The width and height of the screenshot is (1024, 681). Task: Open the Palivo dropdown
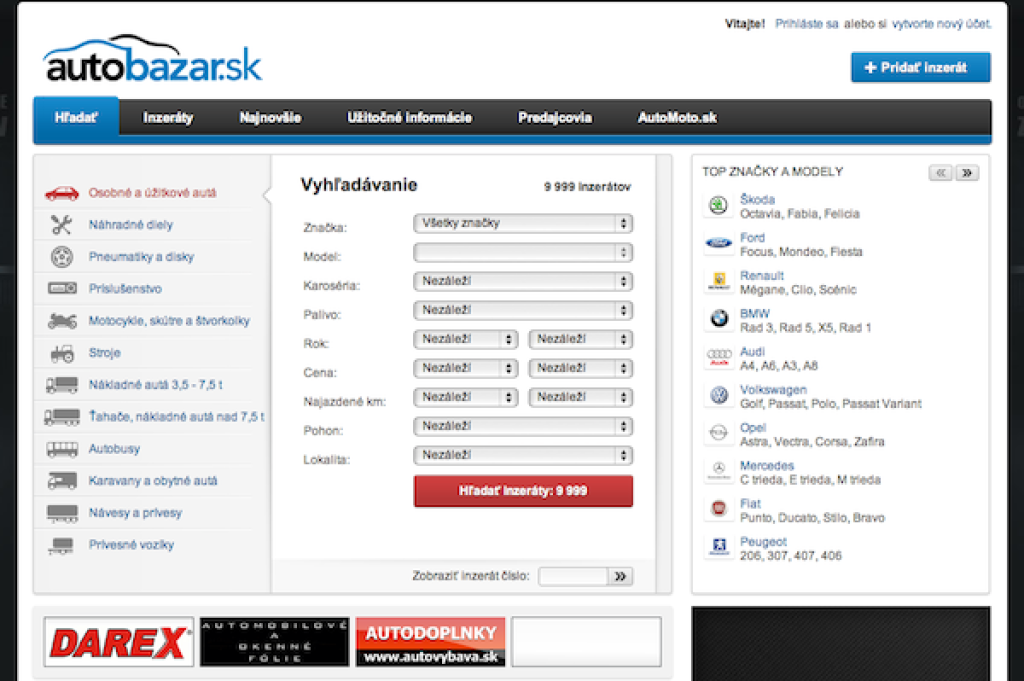coord(523,310)
